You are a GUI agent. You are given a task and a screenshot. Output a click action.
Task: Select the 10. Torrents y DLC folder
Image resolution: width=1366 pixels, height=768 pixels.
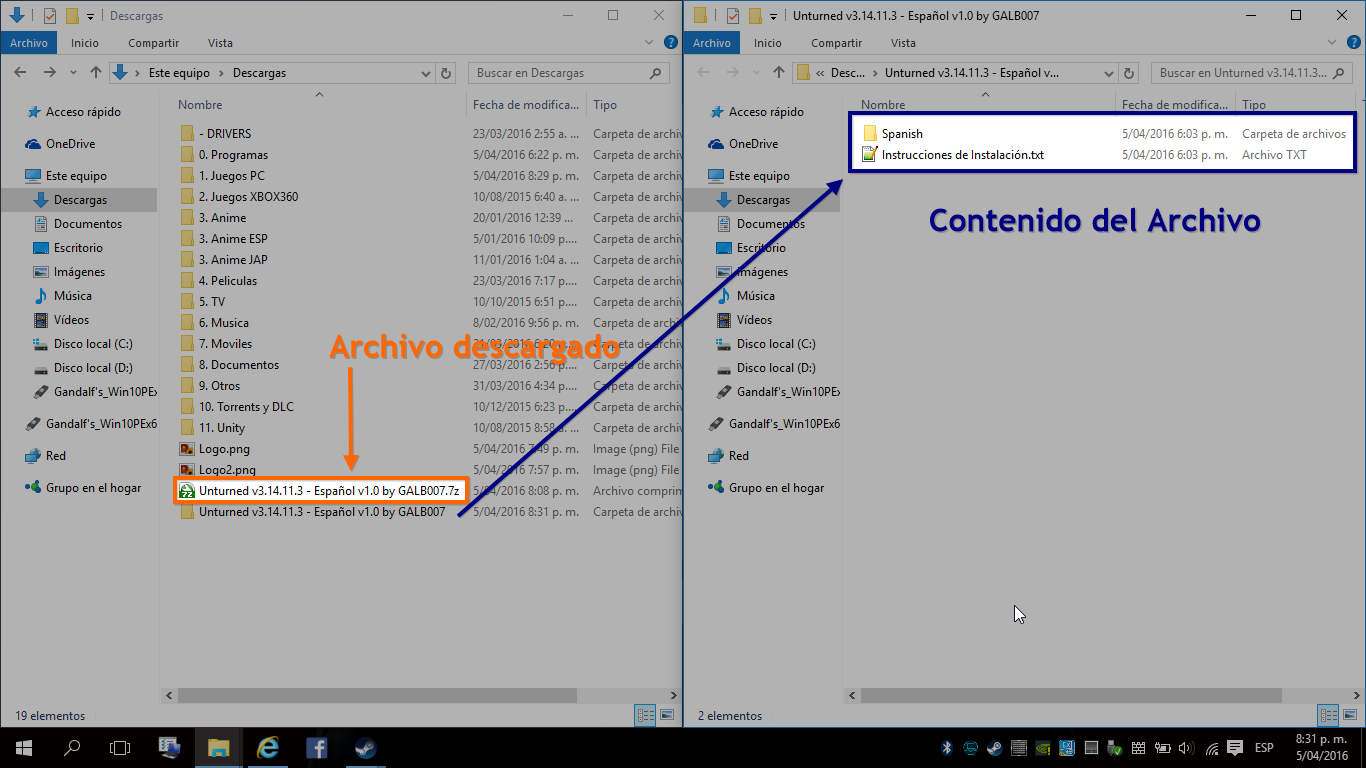[246, 407]
